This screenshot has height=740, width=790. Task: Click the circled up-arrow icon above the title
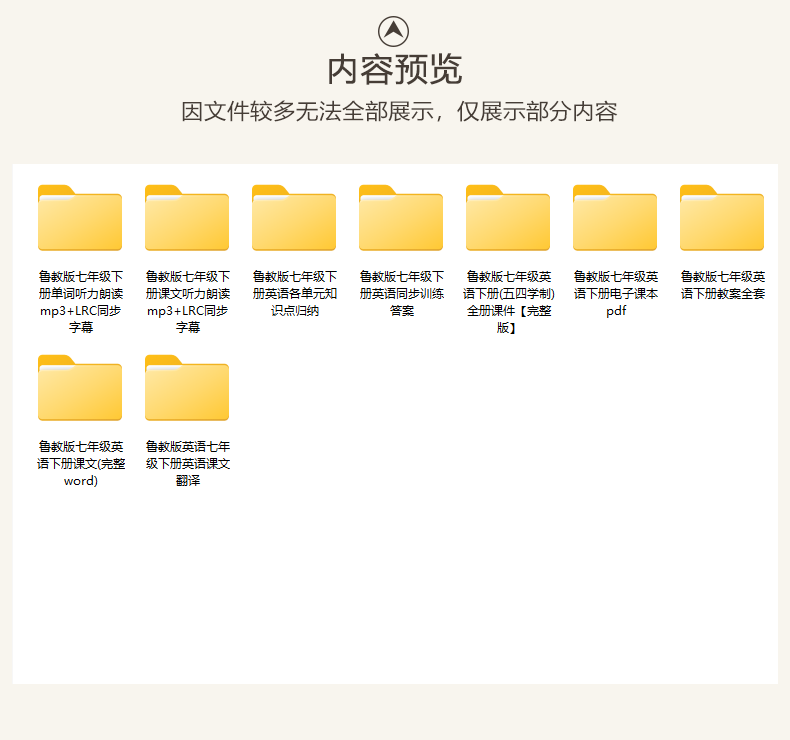click(x=393, y=31)
